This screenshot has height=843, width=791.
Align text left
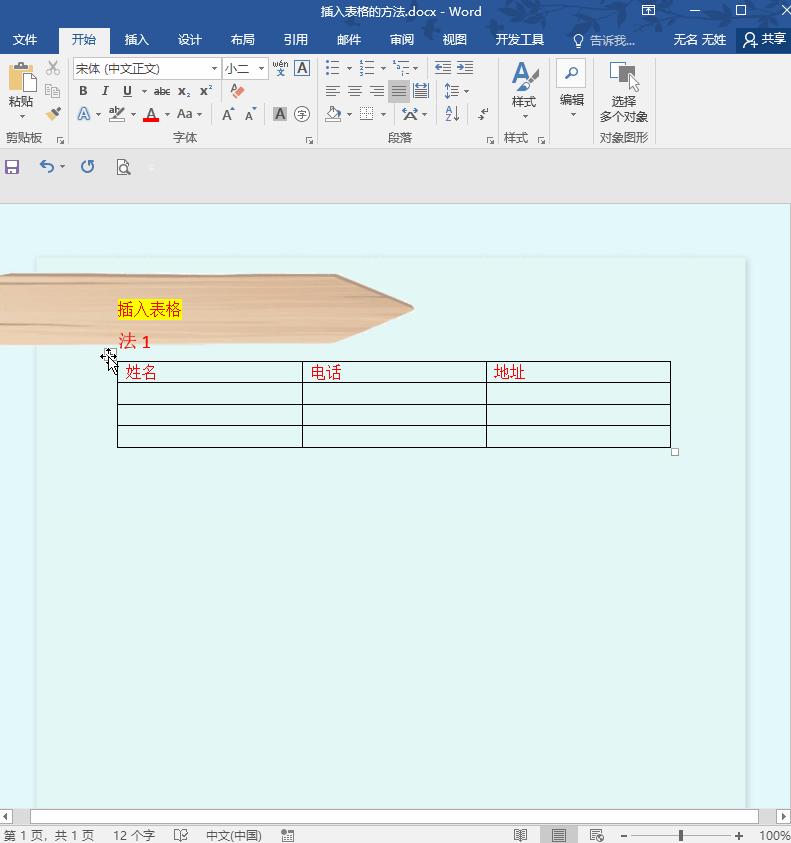(333, 91)
